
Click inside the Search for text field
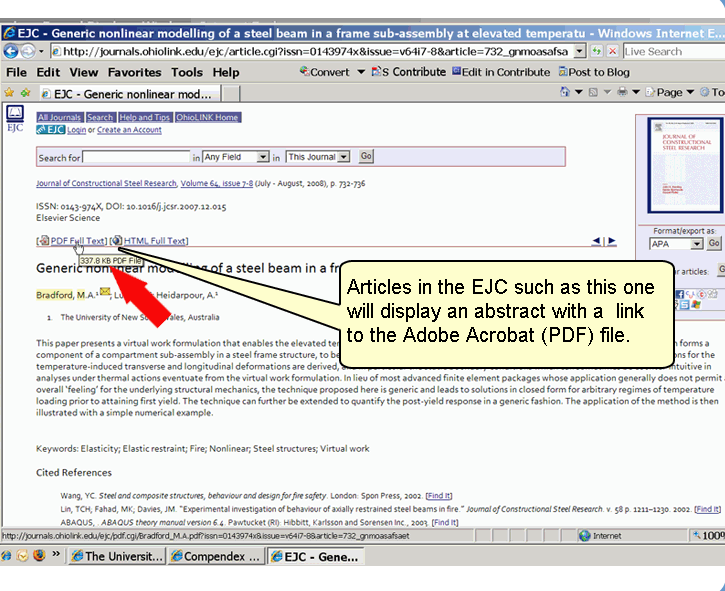pyautogui.click(x=136, y=157)
